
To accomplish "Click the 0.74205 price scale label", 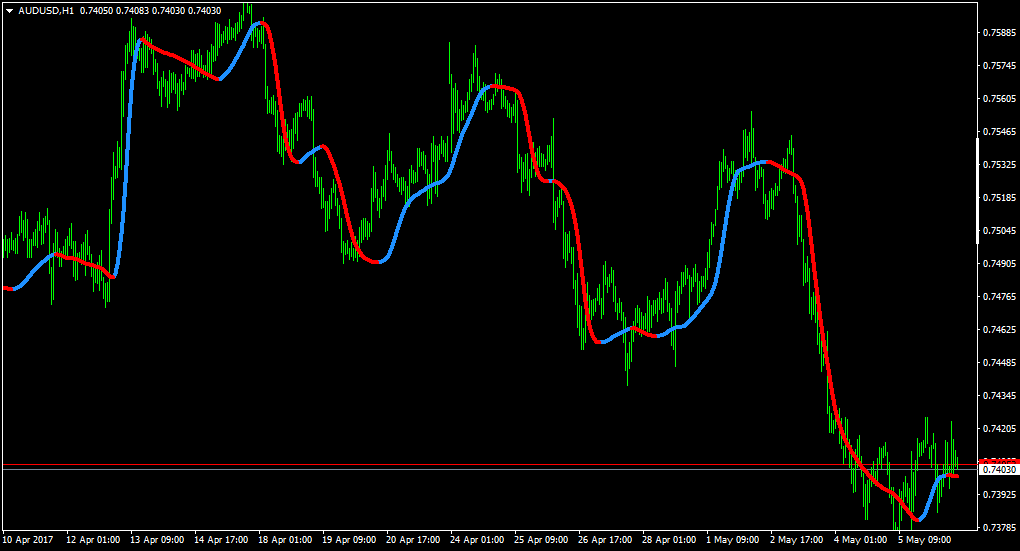I will (1000, 429).
